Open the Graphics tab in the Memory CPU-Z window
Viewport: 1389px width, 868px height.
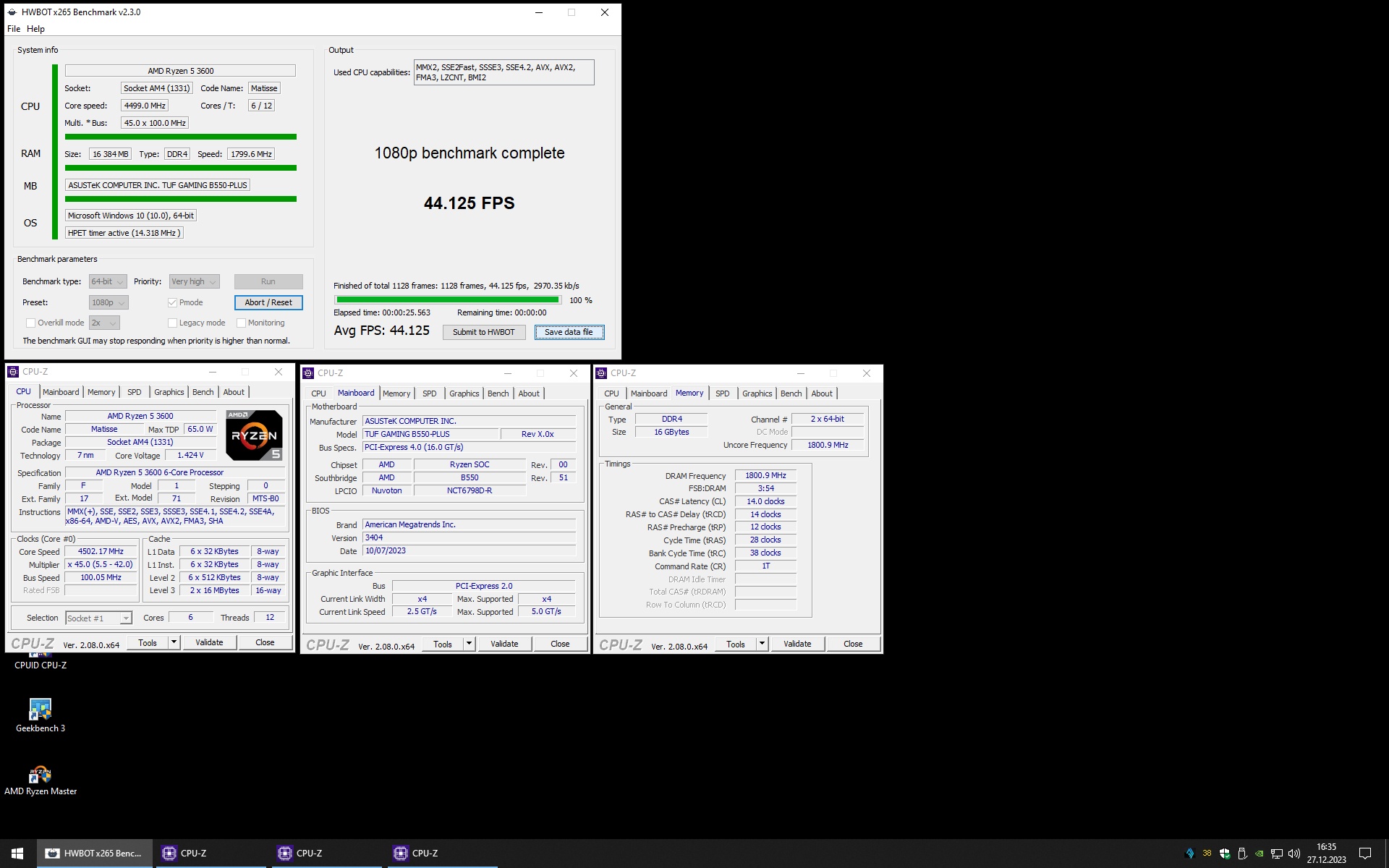tap(757, 393)
